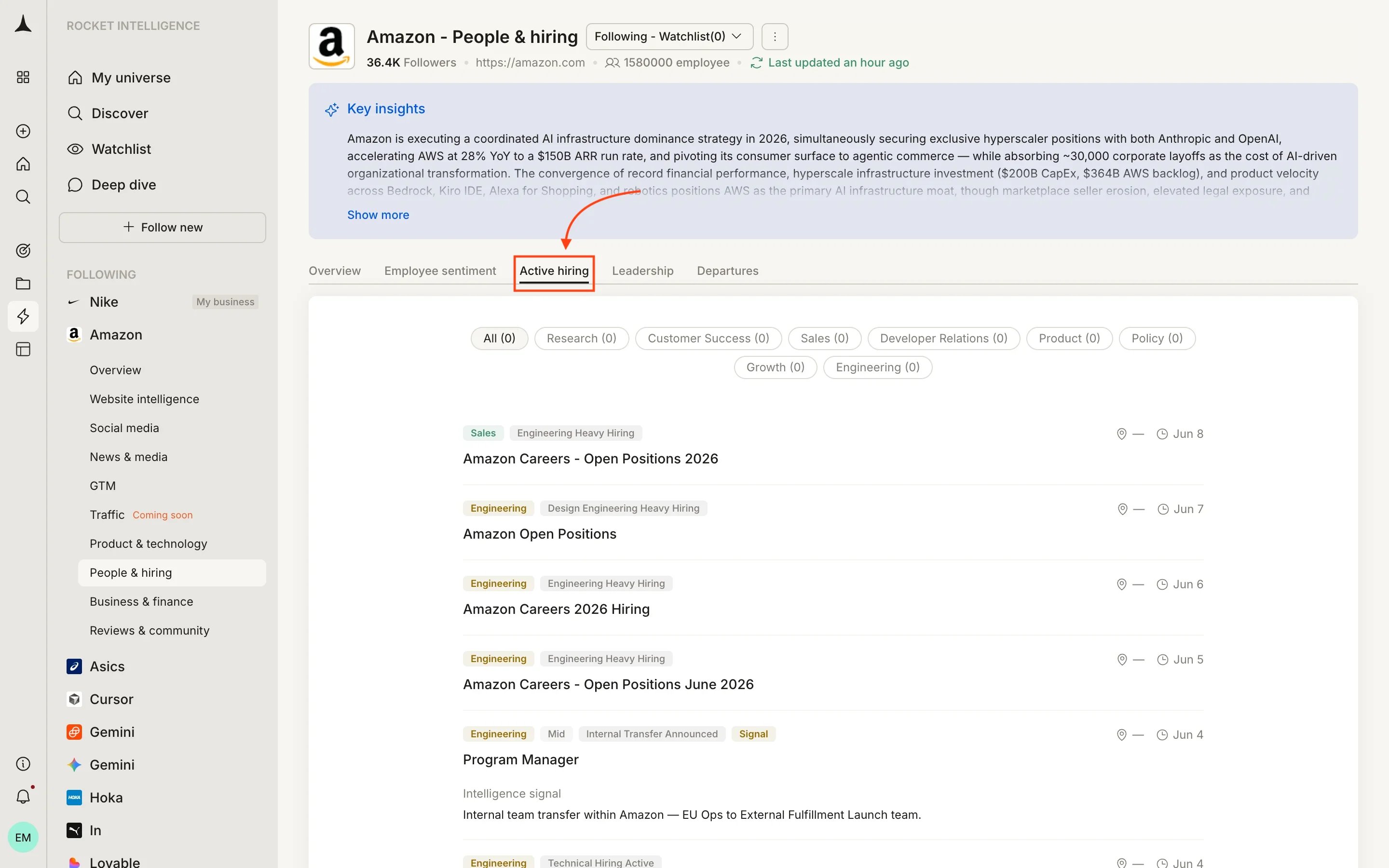Select the Active hiring tab

(x=554, y=271)
